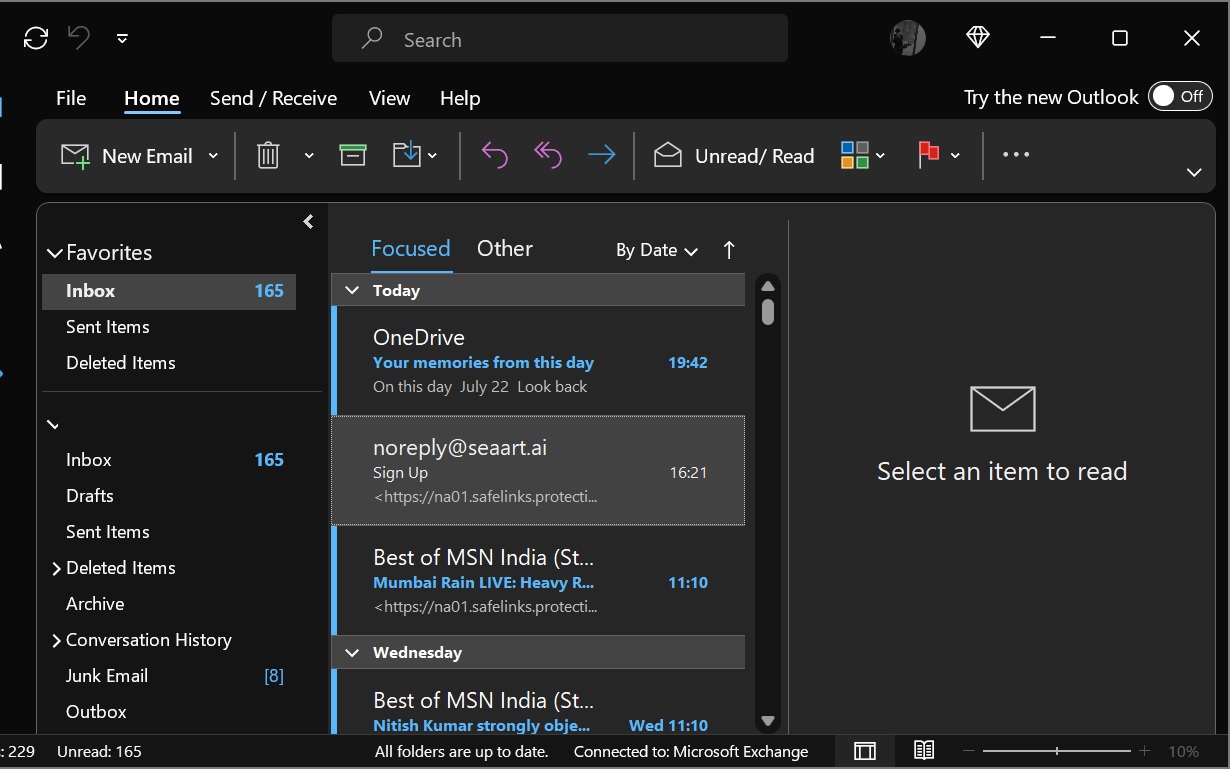Select Inbox under Favorites
Viewport: 1230px width, 769px height.
click(169, 291)
